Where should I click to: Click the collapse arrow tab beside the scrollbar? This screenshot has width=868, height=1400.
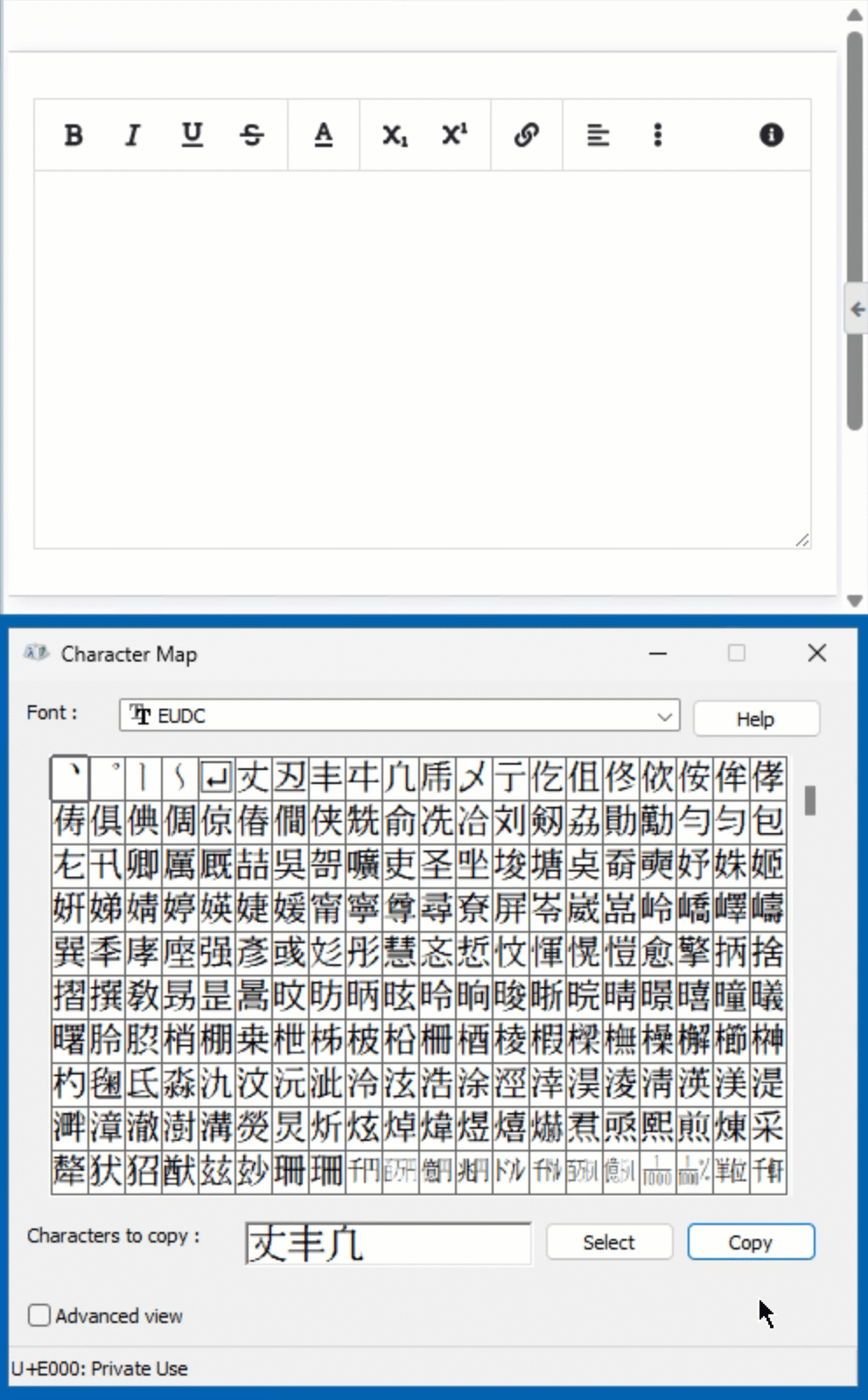click(857, 308)
